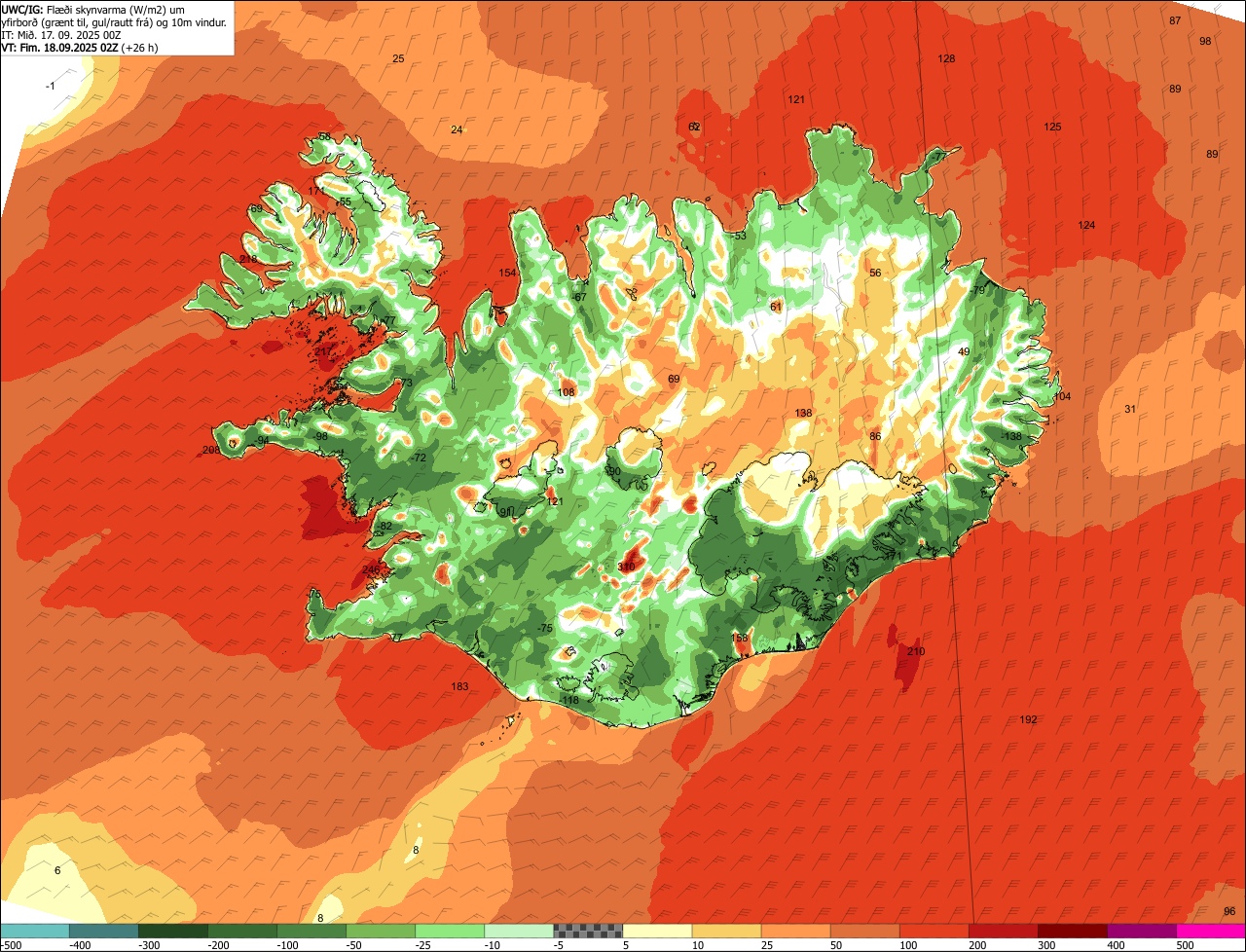Pick the -200 dark green legend swatch

click(x=242, y=931)
